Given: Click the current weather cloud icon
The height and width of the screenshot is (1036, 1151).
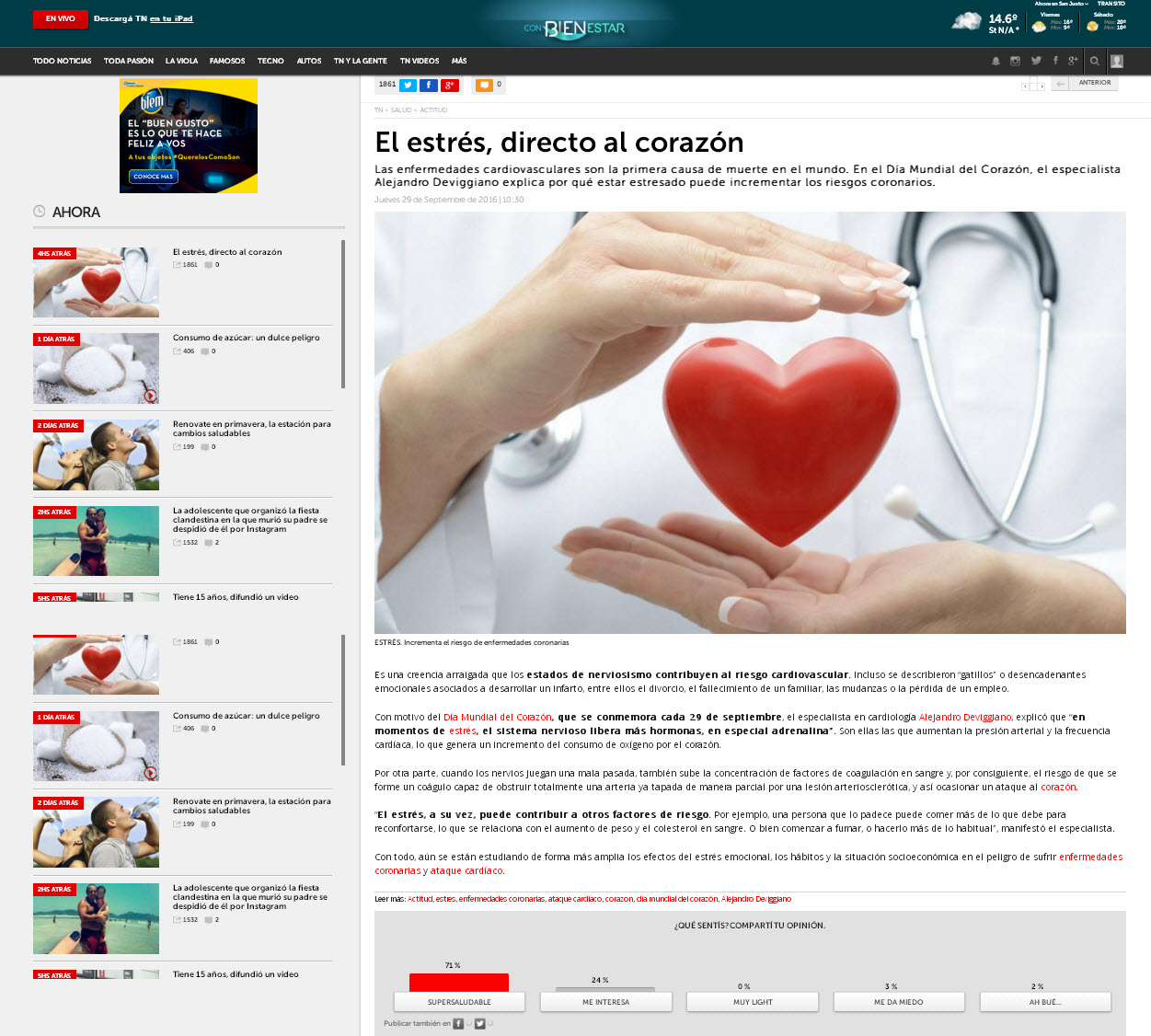Looking at the screenshot, I should click(x=966, y=21).
